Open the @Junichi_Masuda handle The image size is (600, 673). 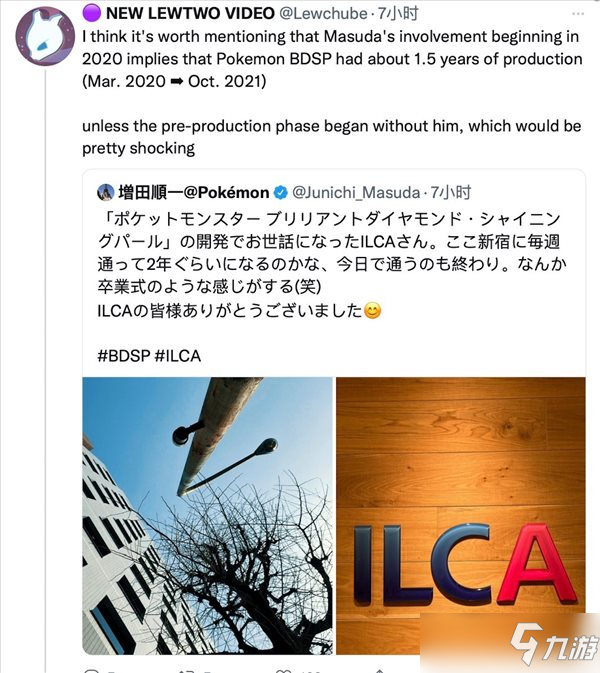(356, 193)
